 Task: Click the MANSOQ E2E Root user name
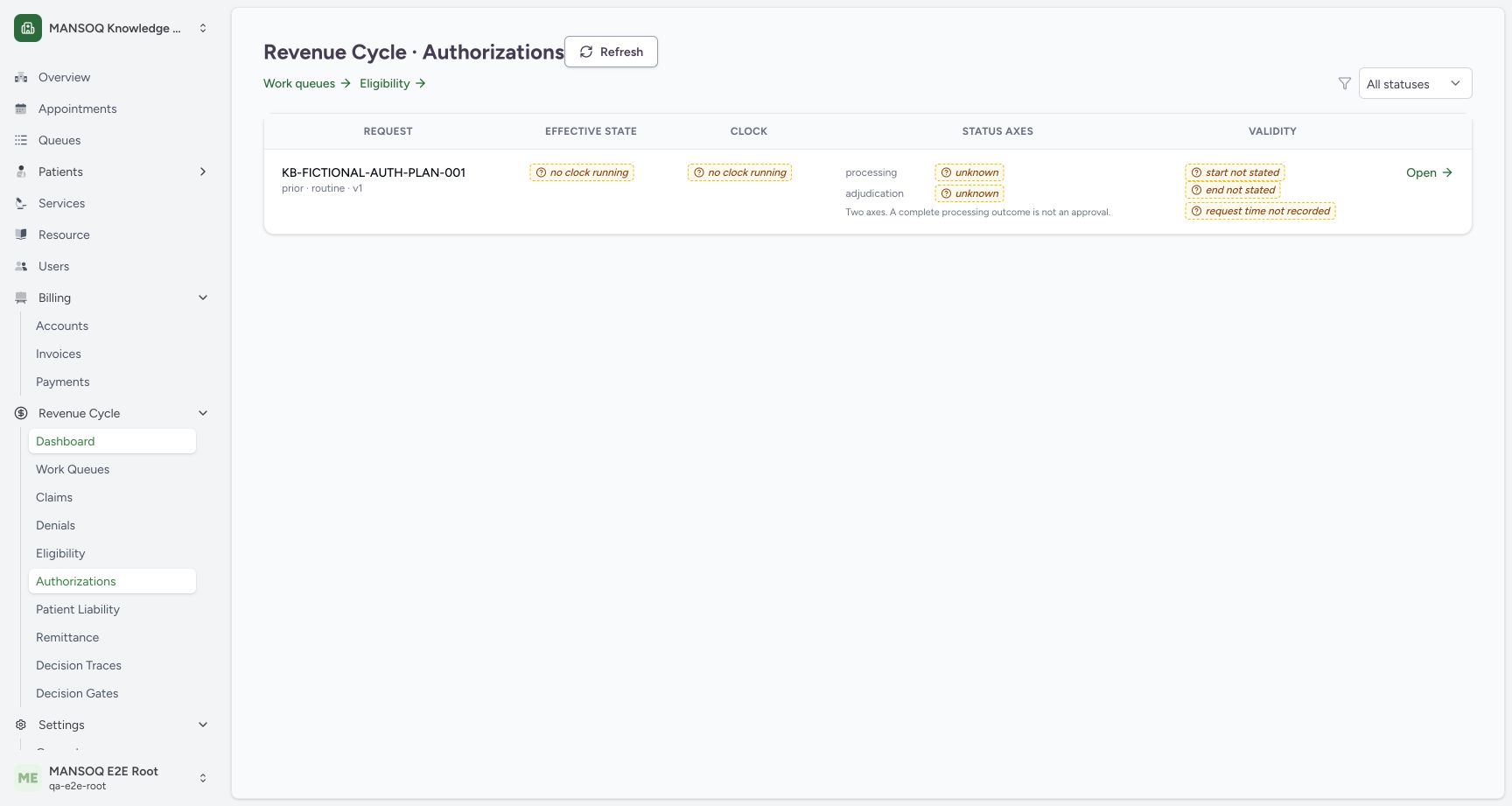click(103, 771)
